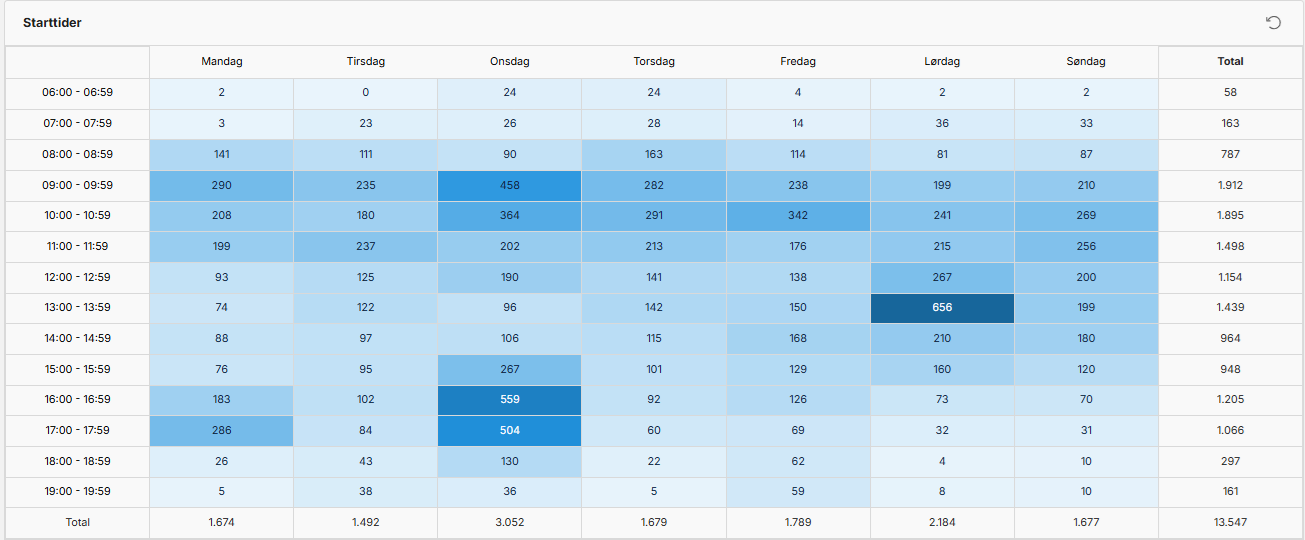
Task: Click the Total column header
Action: (x=1230, y=62)
